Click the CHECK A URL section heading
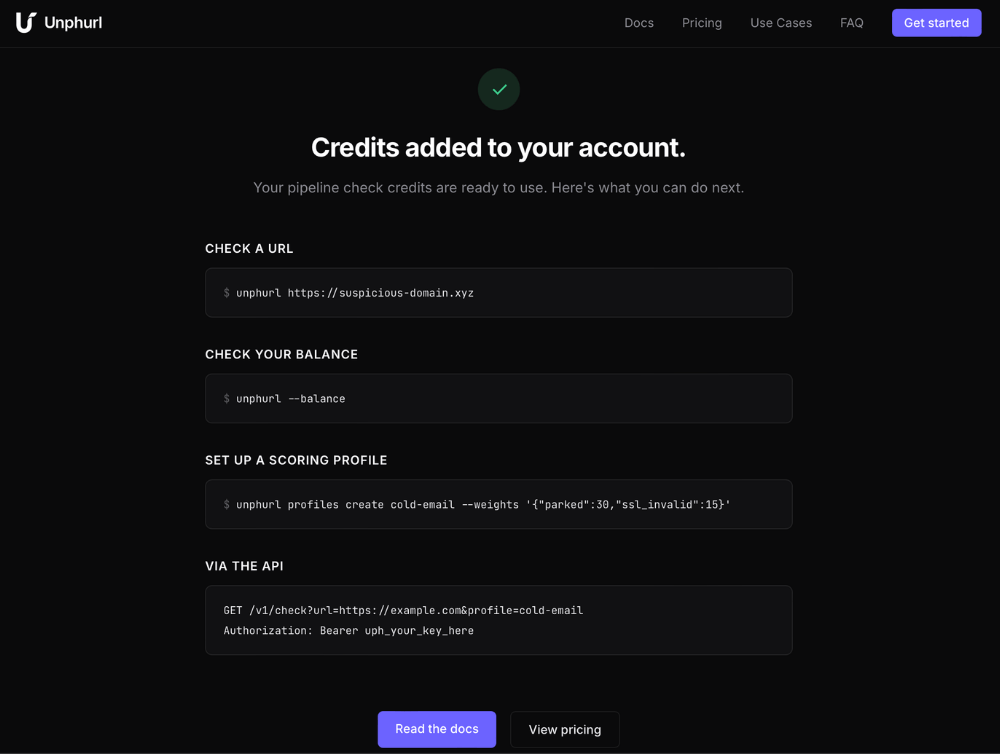Screen dimensions: 1000x754 [x=249, y=248]
